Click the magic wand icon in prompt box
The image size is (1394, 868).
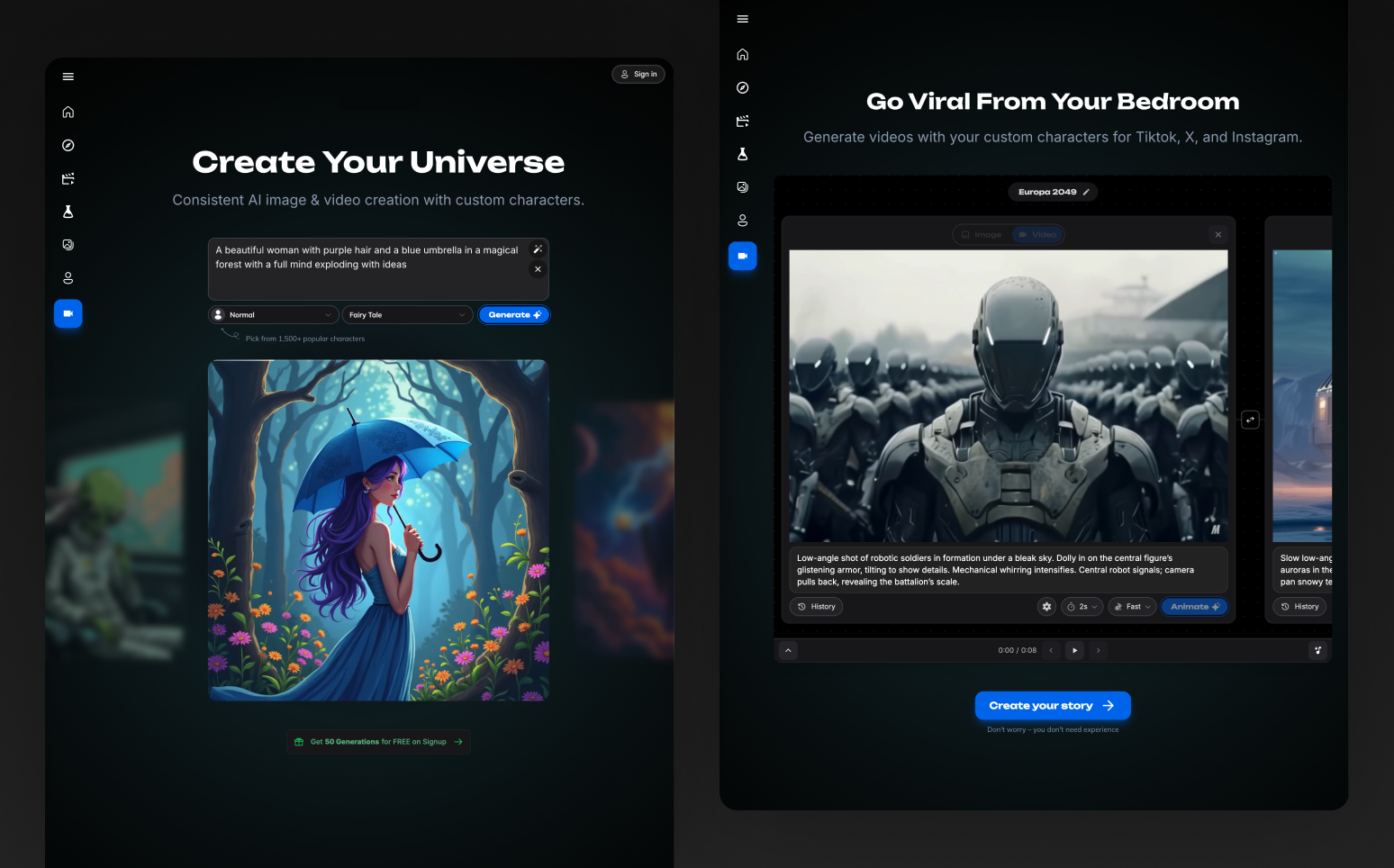(538, 249)
